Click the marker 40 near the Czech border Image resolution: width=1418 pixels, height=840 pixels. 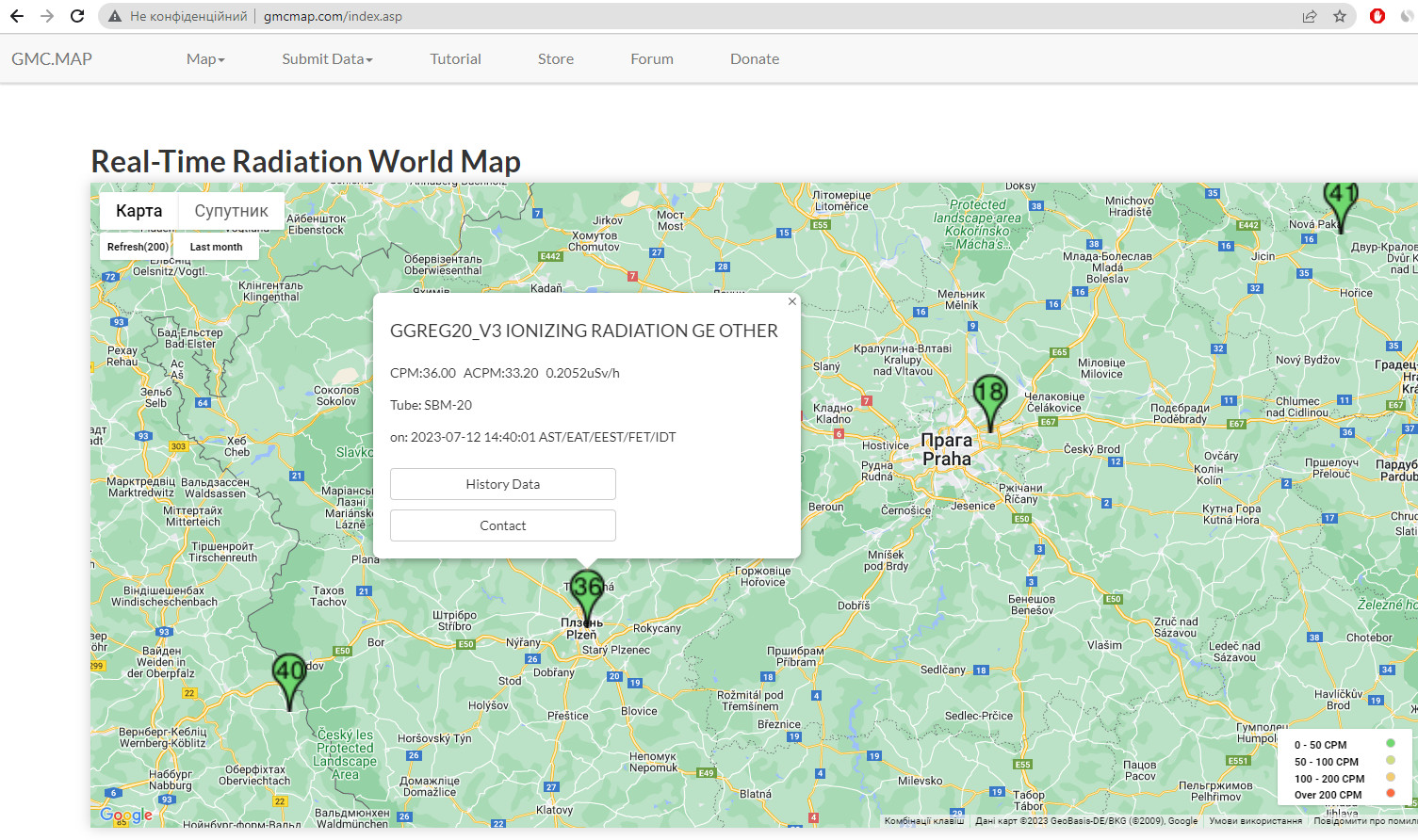click(x=288, y=670)
